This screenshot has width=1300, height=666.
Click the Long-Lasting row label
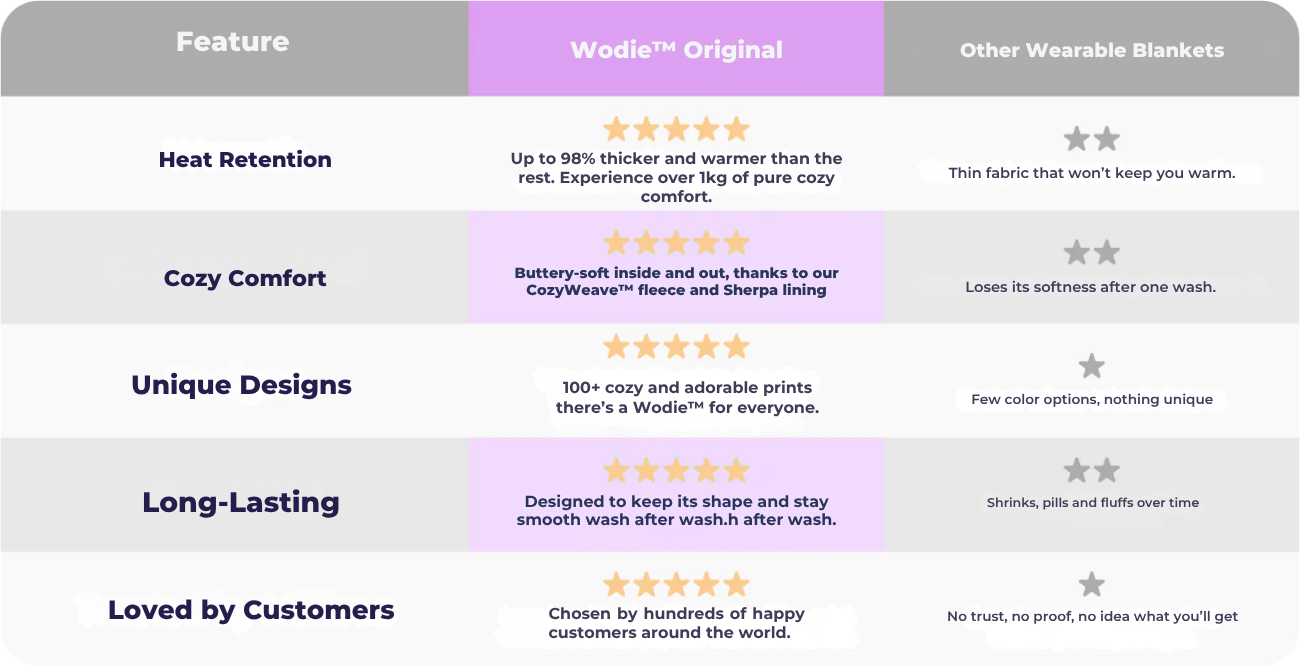point(241,502)
